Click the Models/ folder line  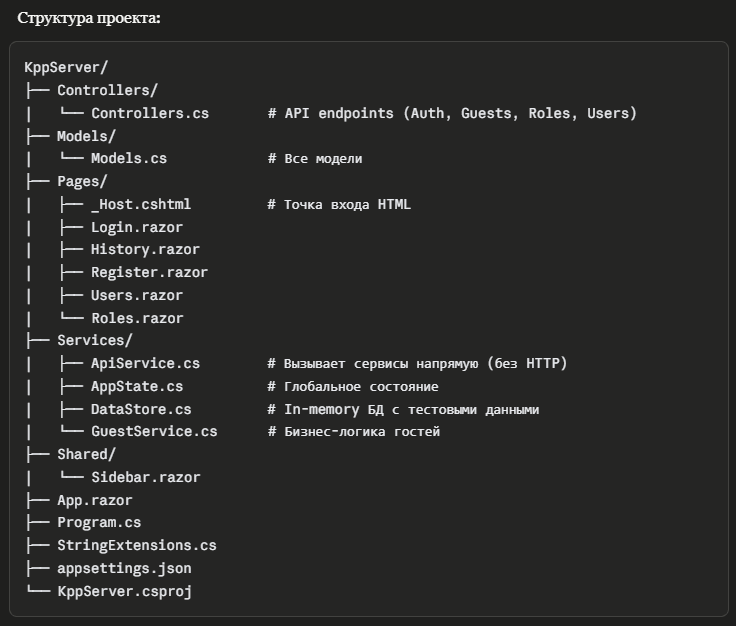[86, 136]
